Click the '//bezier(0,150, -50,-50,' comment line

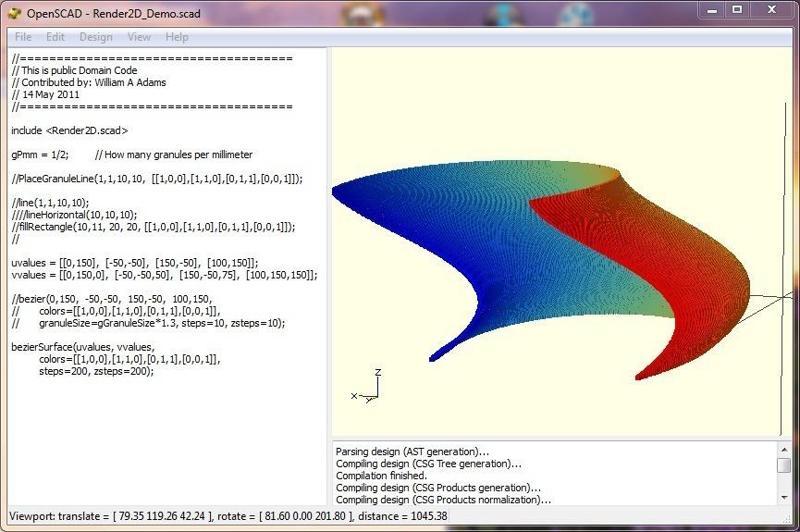tap(112, 299)
